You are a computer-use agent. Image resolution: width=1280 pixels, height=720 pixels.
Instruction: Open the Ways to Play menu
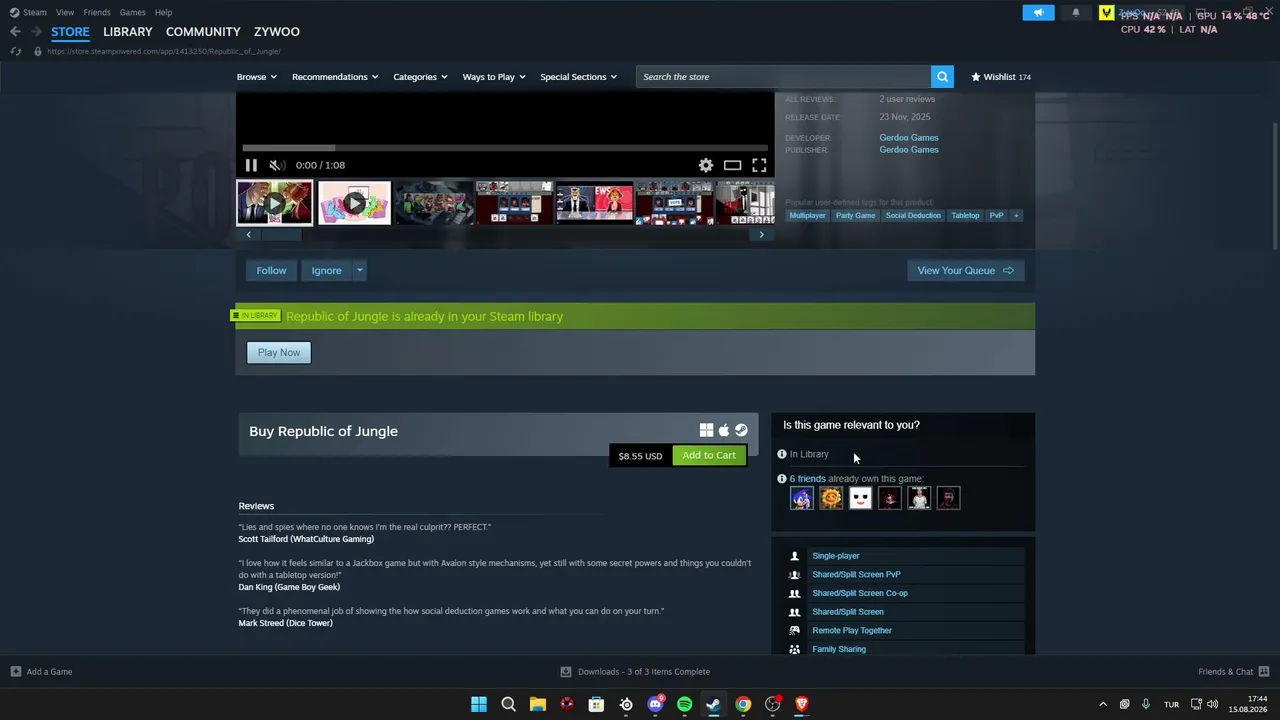[x=494, y=77]
